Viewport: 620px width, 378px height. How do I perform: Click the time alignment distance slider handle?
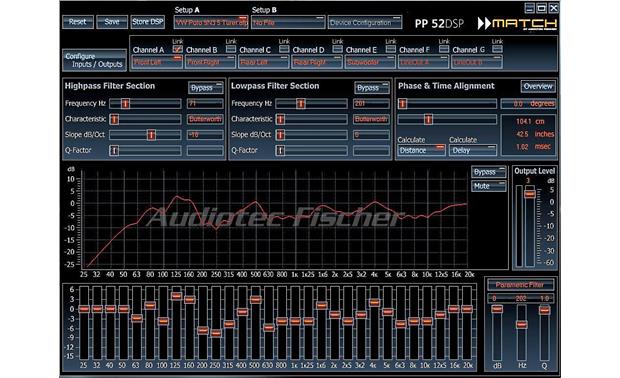(x=428, y=119)
